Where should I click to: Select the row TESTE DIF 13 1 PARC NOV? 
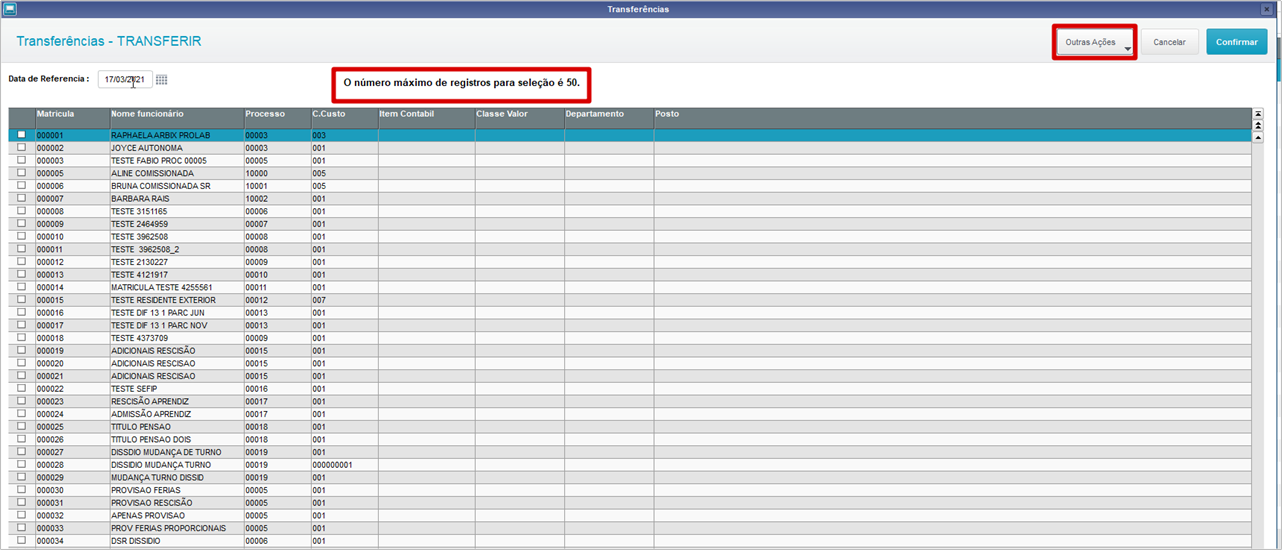pos(630,325)
